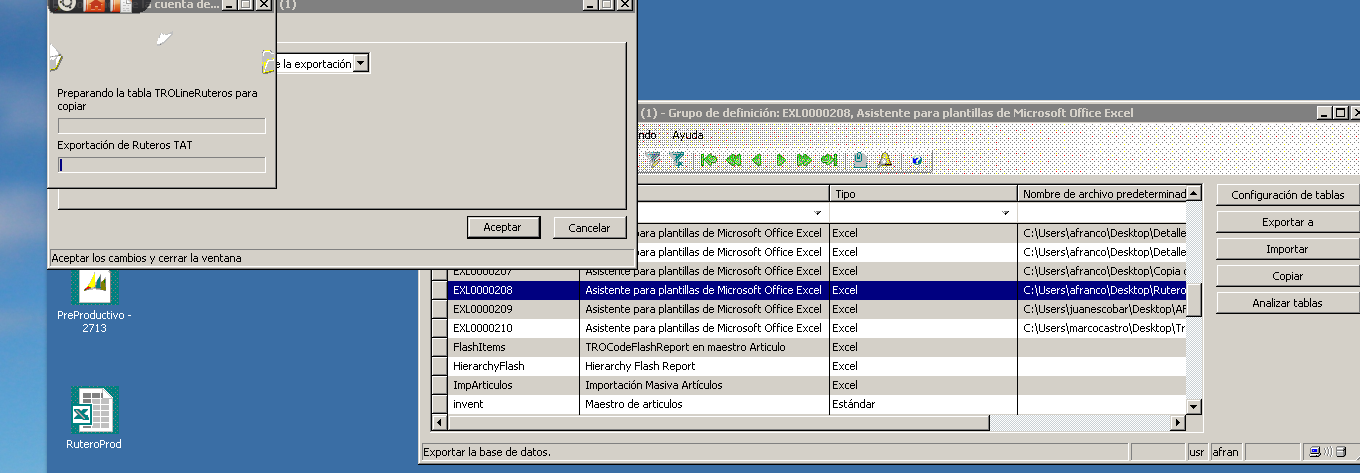
Task: Go to previous page double-arrow icon
Action: (x=733, y=159)
